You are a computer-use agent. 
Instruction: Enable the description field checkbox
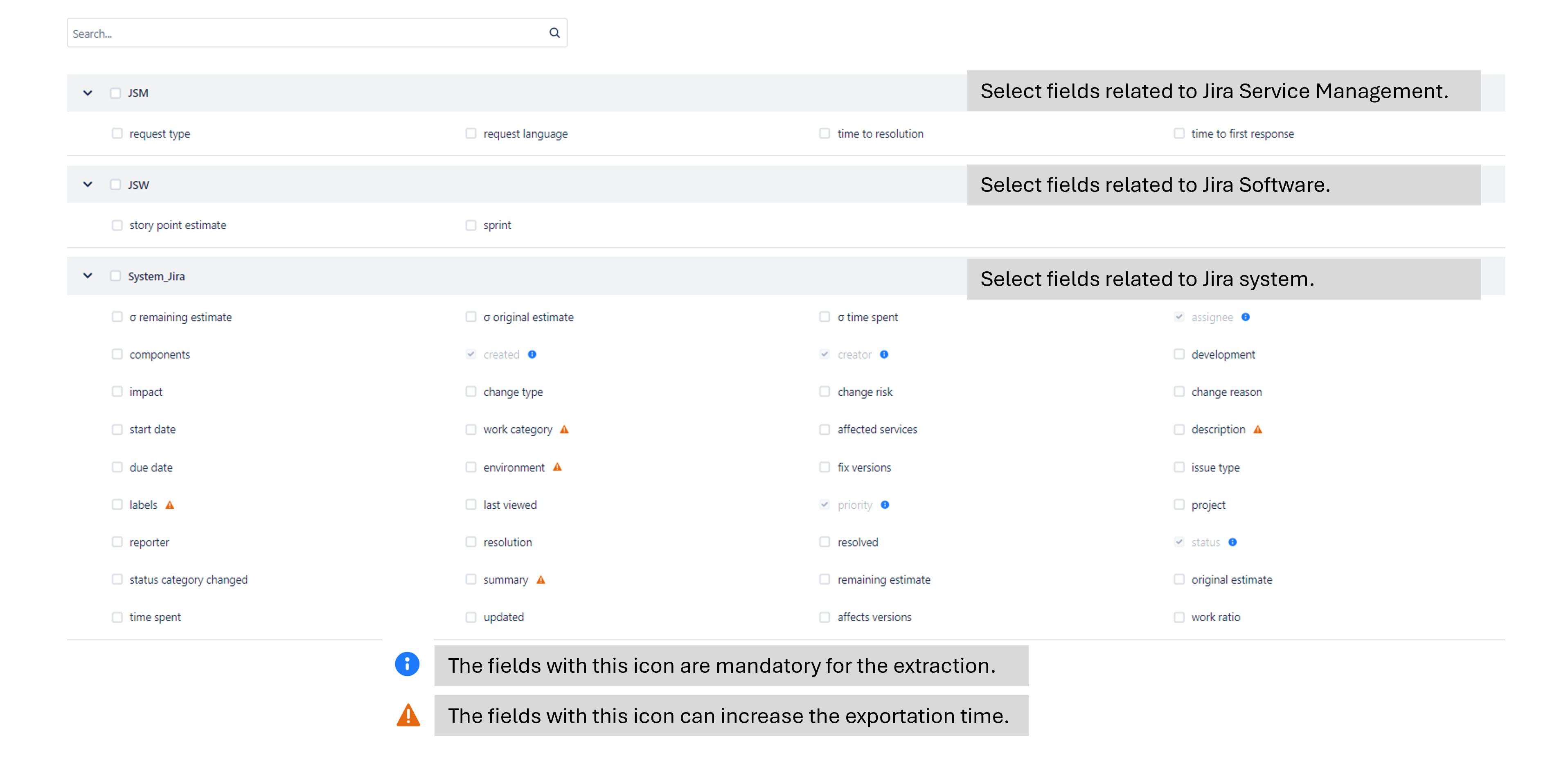click(1178, 429)
